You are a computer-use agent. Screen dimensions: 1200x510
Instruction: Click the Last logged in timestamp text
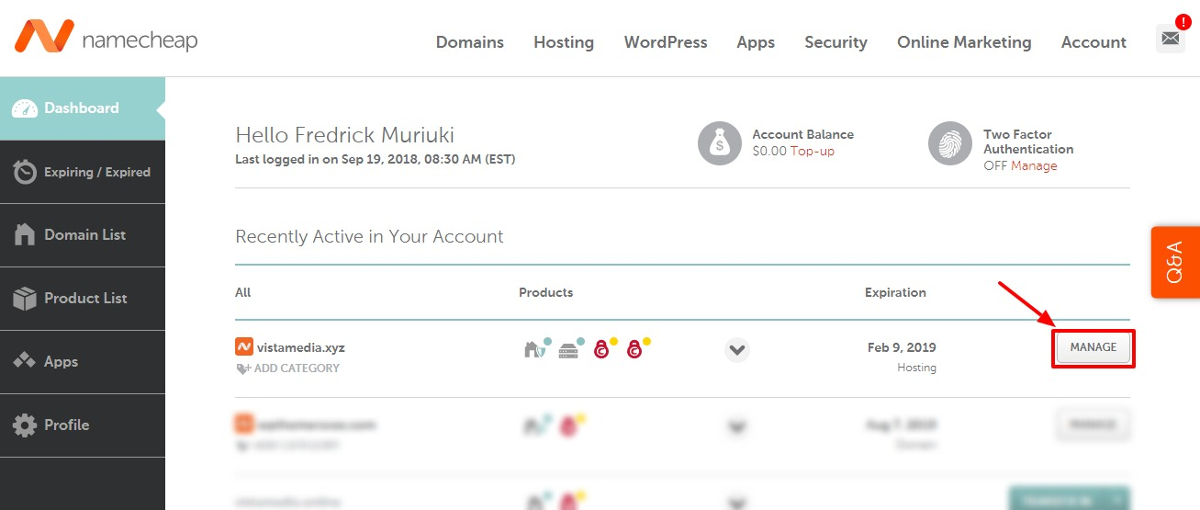(375, 159)
